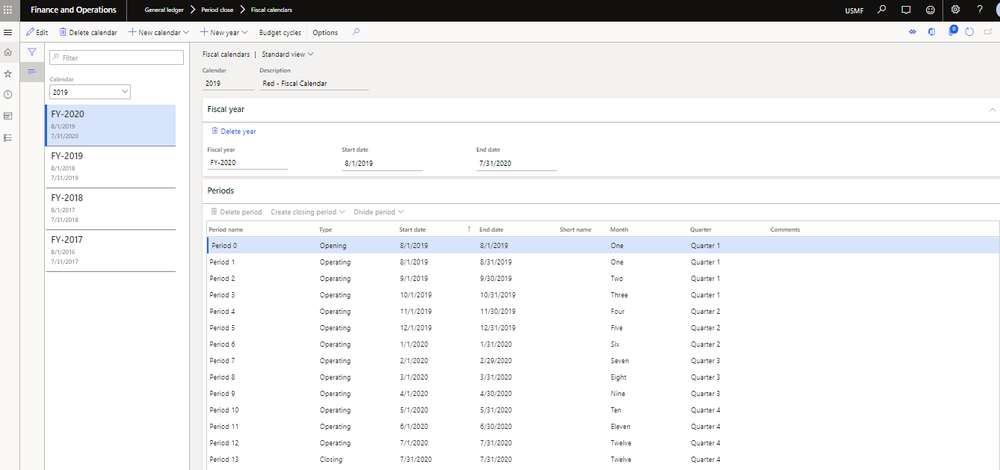
Task: Open the New year dropdown
Action: [x=224, y=32]
